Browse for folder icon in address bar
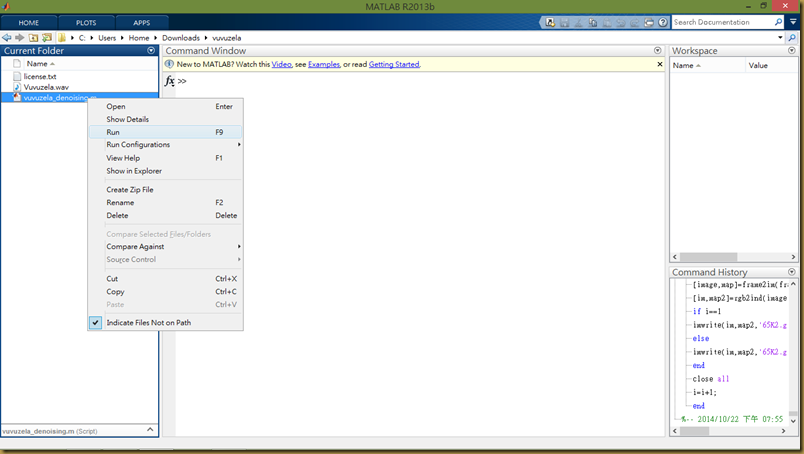The width and height of the screenshot is (804, 454). click(x=47, y=37)
